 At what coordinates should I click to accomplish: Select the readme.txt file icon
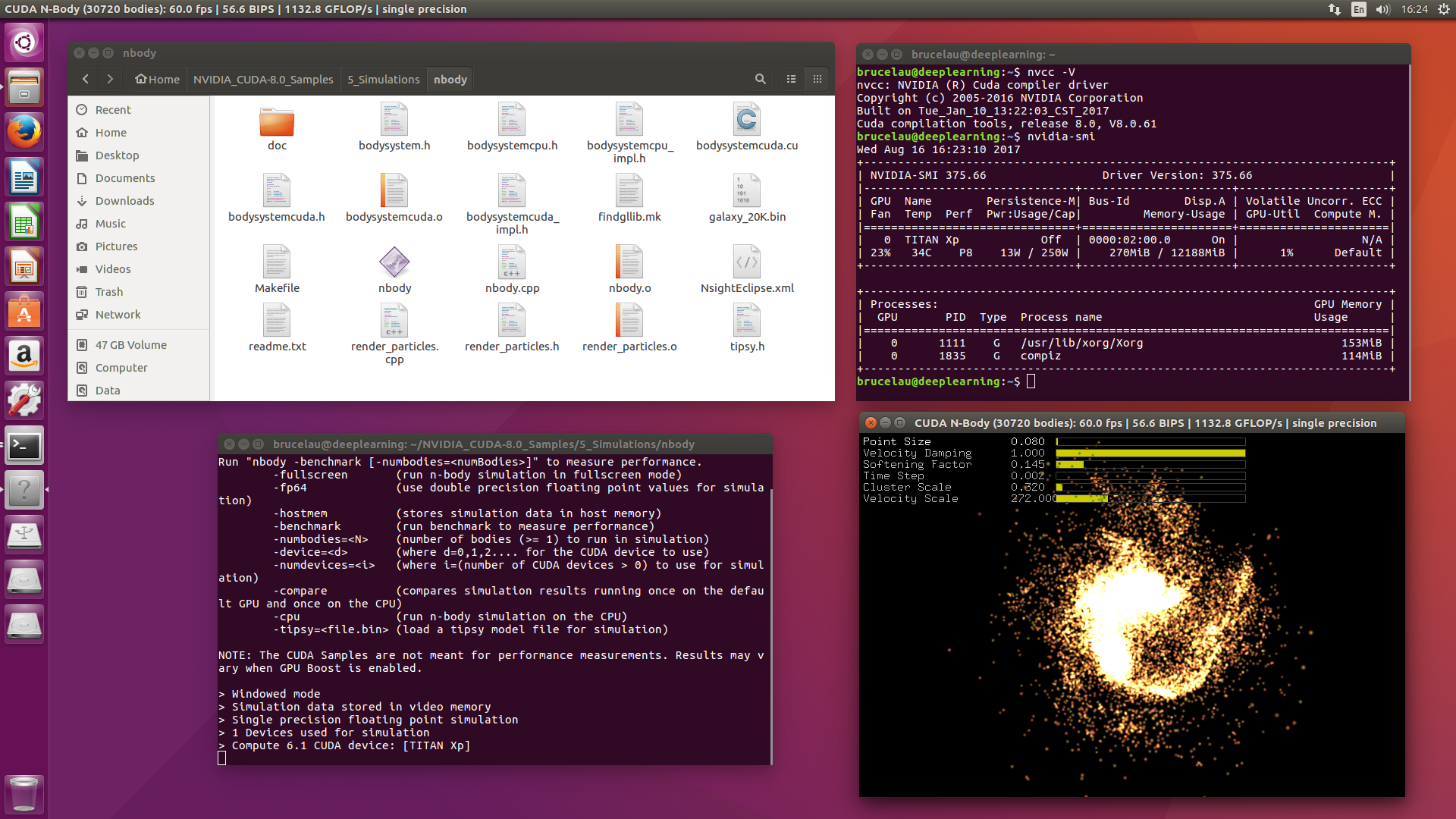(x=277, y=321)
